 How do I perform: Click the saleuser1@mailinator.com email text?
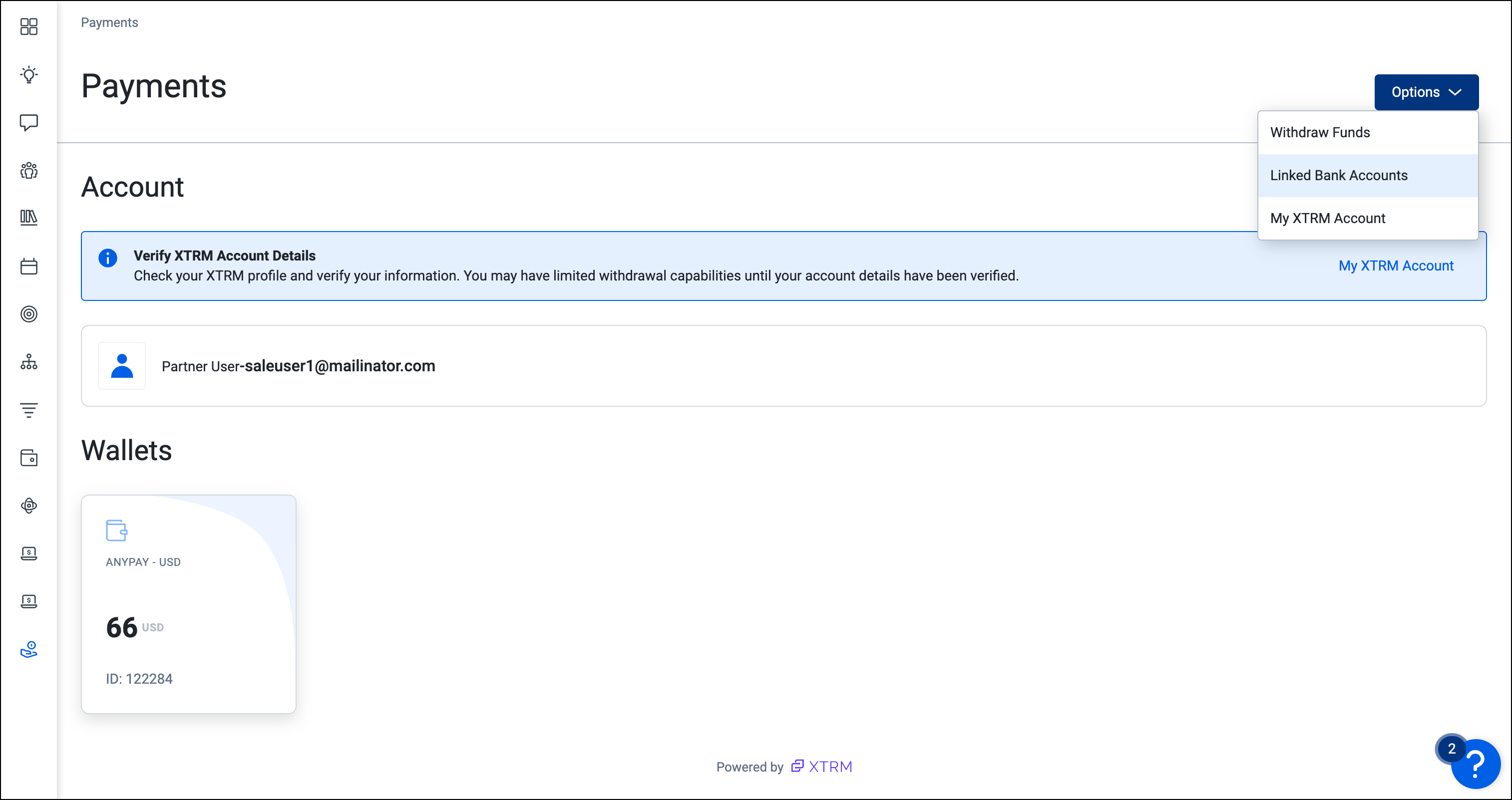pos(340,366)
